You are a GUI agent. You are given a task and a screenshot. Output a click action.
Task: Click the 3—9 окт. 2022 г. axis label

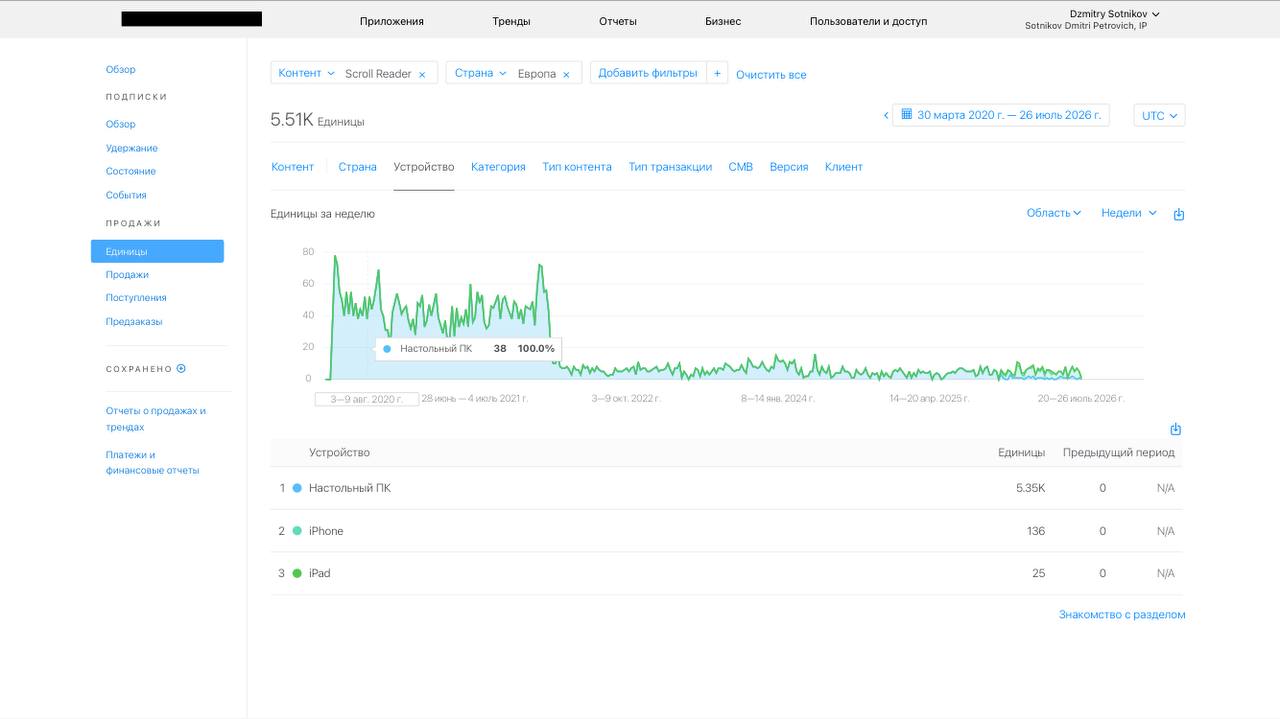point(626,398)
